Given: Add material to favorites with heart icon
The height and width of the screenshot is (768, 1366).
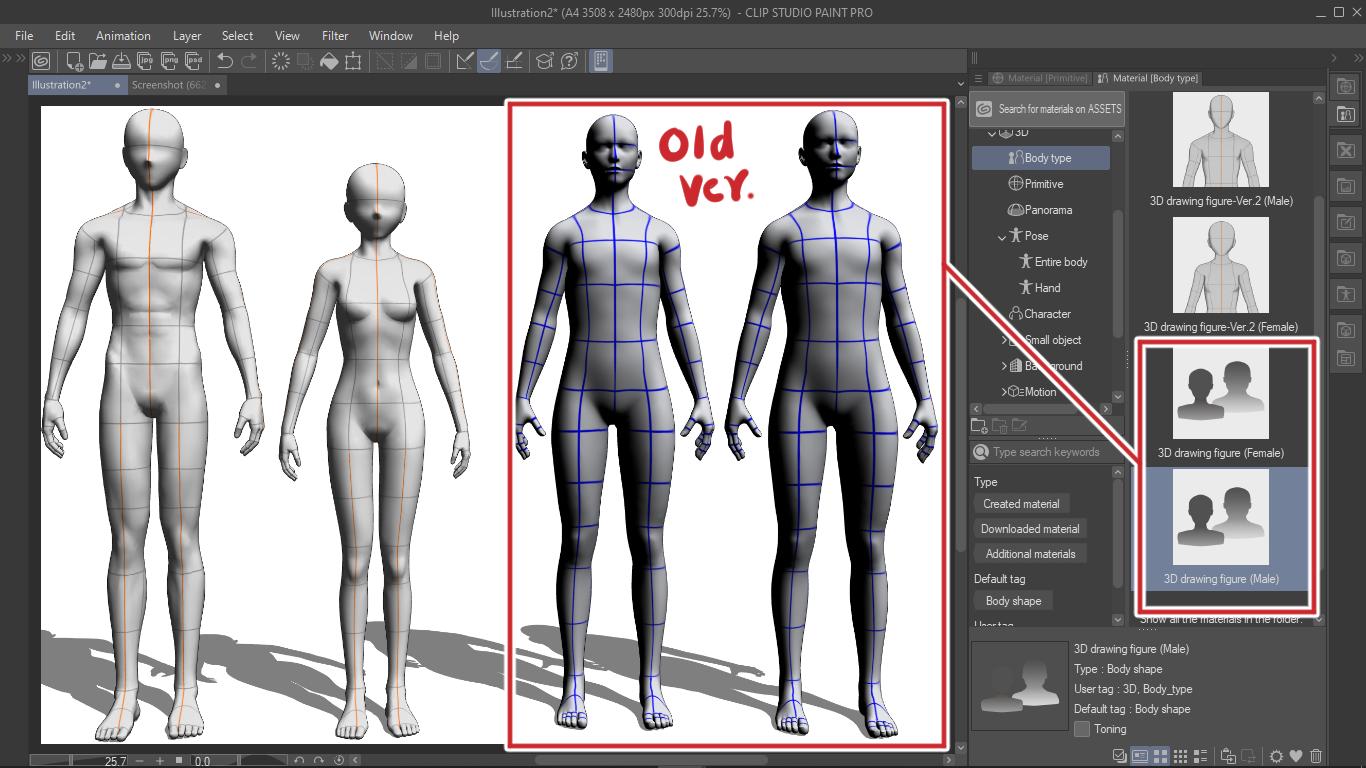Looking at the screenshot, I should click(x=1296, y=756).
